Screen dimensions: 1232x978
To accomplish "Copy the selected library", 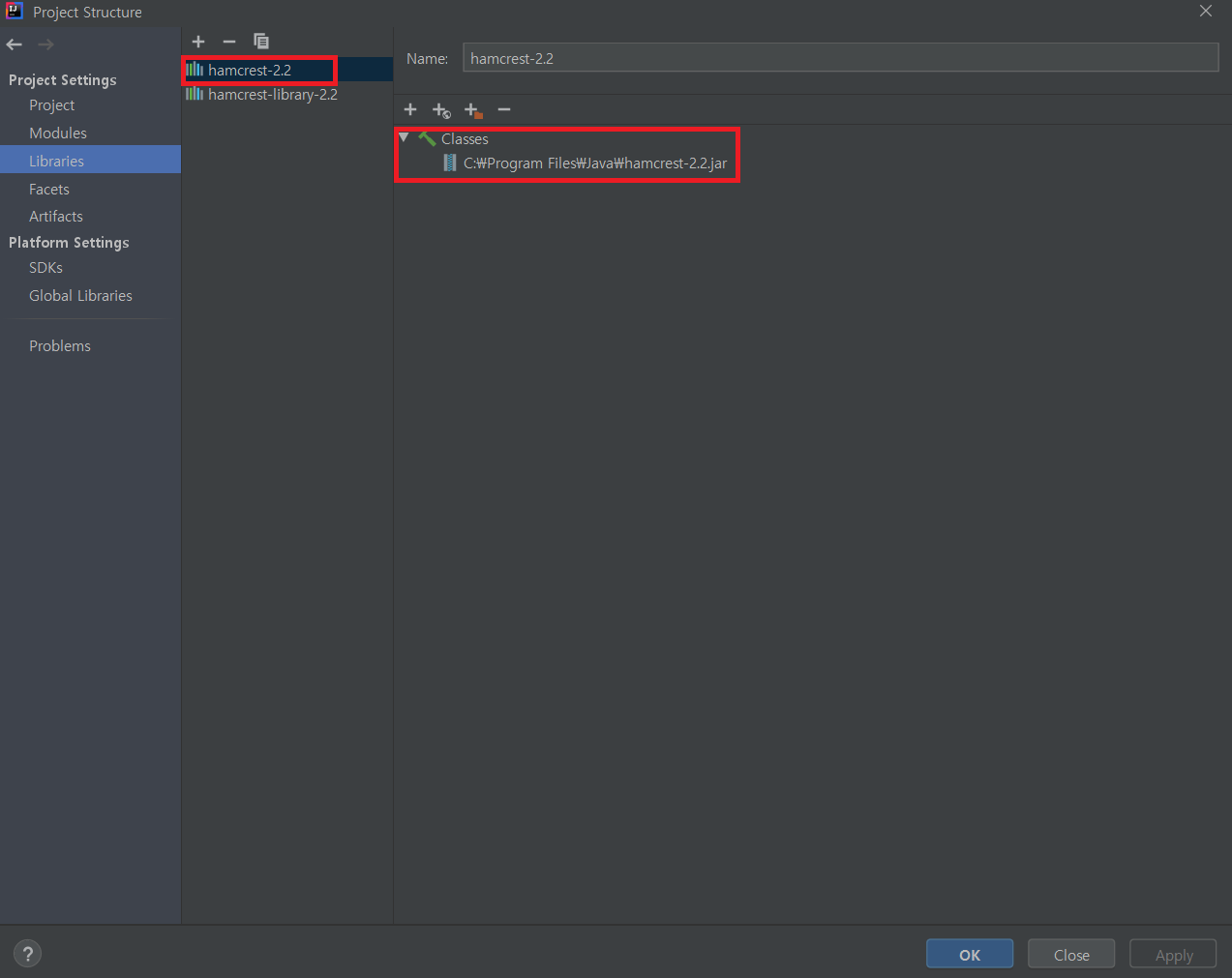I will (261, 42).
